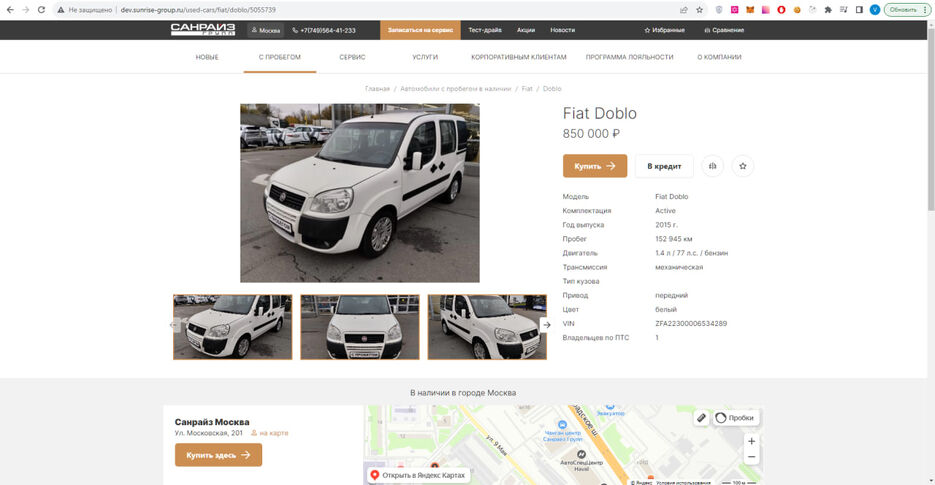This screenshot has height=485, width=935.
Task: Click the Главная breadcrumb
Action: click(x=377, y=88)
